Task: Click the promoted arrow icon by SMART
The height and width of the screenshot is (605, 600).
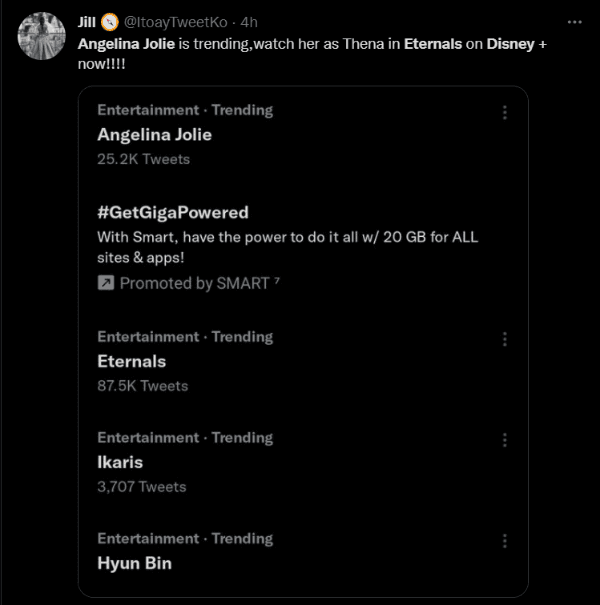Action: tap(106, 283)
